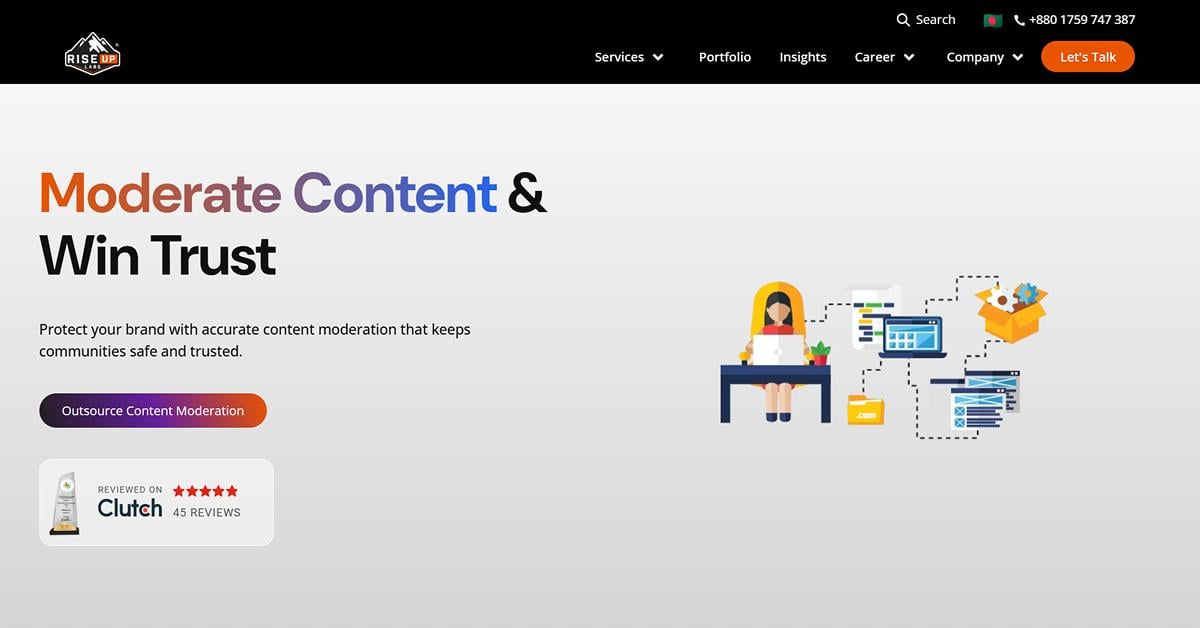Expand the Career dropdown chevron
Image resolution: width=1200 pixels, height=628 pixels.
coord(909,57)
